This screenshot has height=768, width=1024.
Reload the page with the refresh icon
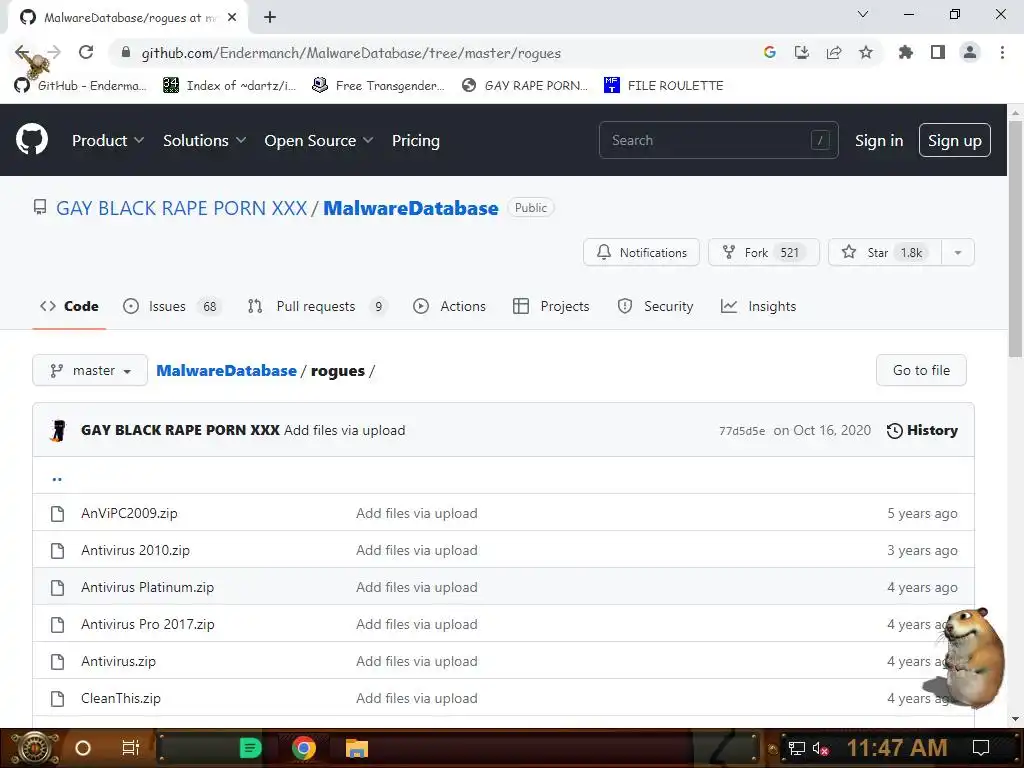86,52
